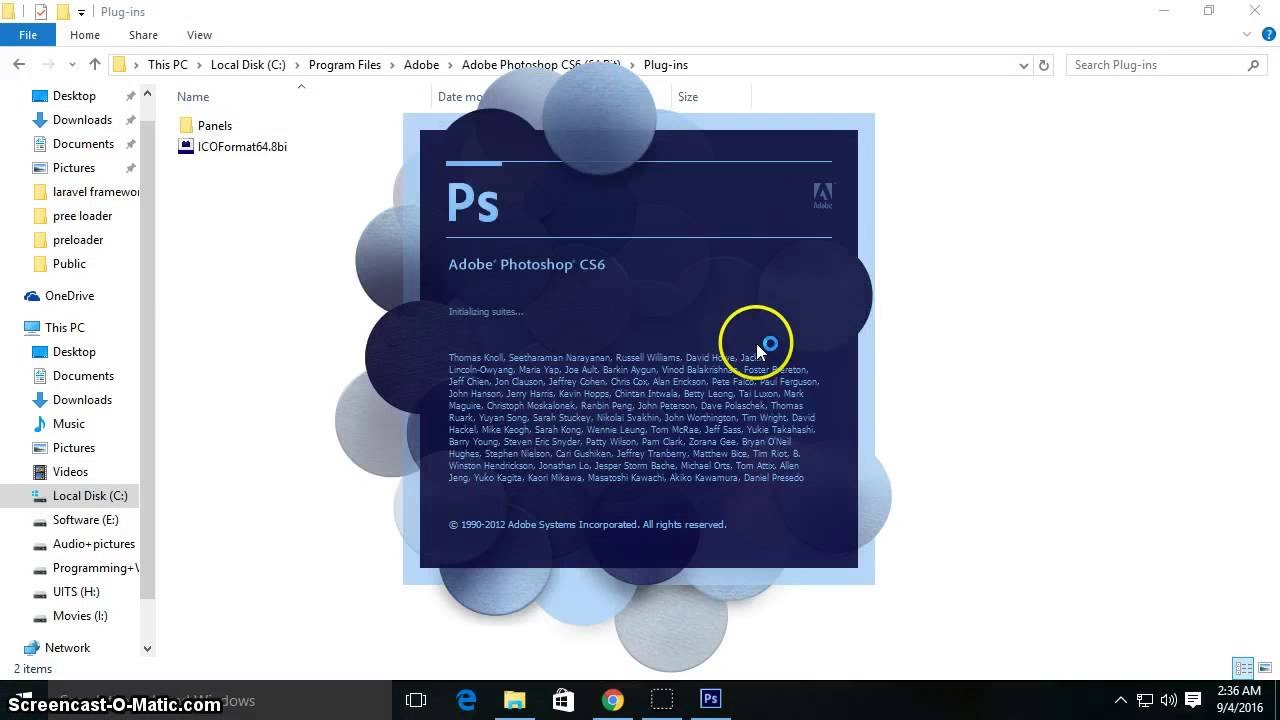Click 'Local Disk (C:)' in the address breadcrumb
The height and width of the screenshot is (720, 1280).
(x=248, y=65)
